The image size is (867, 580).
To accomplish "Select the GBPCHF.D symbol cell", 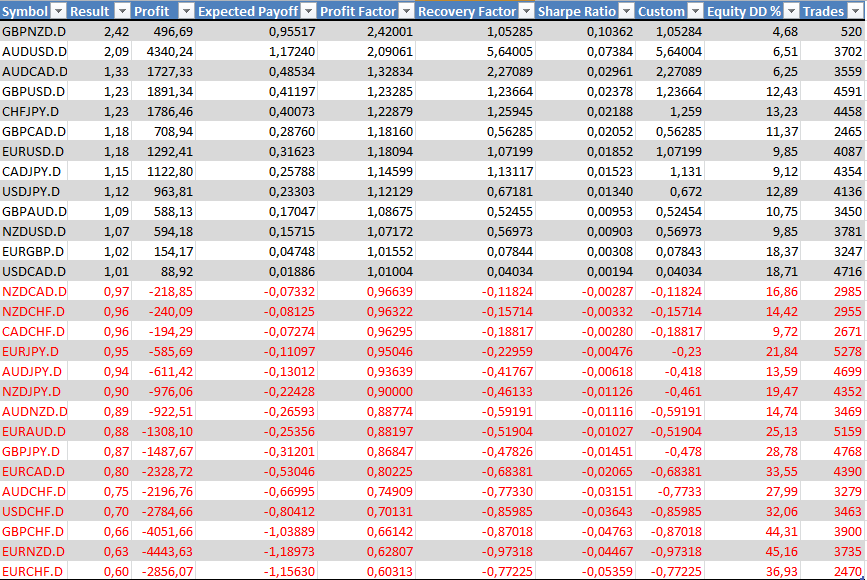I will click(34, 531).
